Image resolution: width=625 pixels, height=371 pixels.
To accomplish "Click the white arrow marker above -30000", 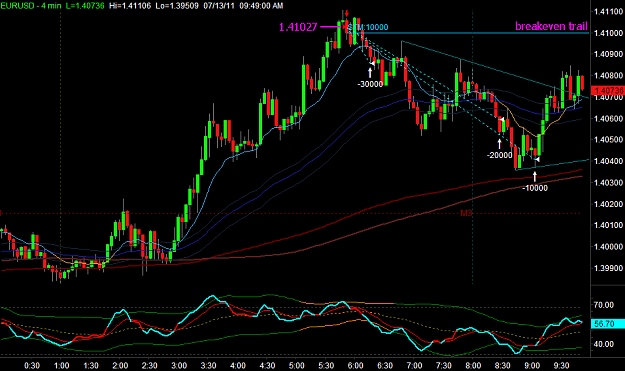I will point(370,72).
